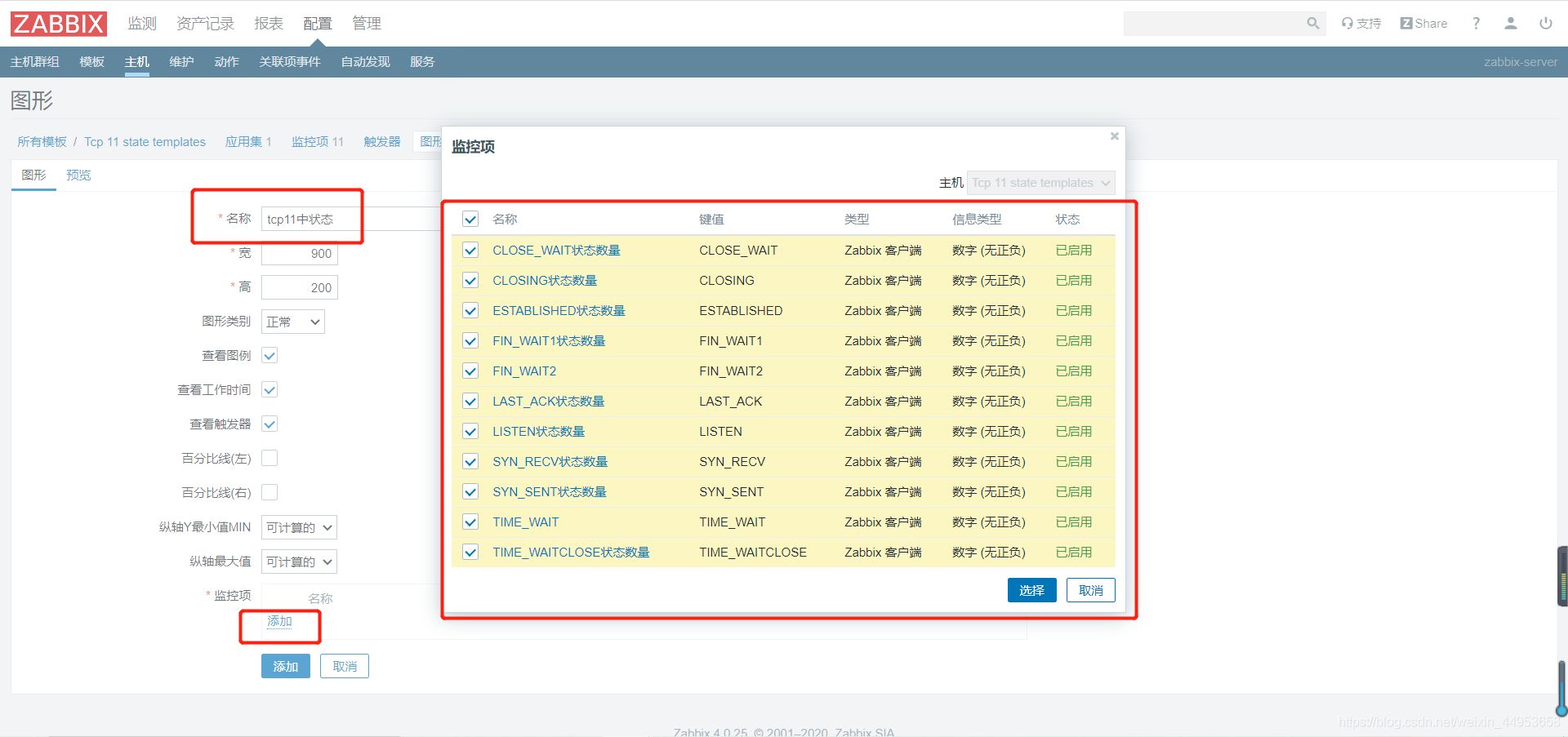Image resolution: width=1568 pixels, height=737 pixels.
Task: Click the 宽 width input field
Action: tap(300, 253)
